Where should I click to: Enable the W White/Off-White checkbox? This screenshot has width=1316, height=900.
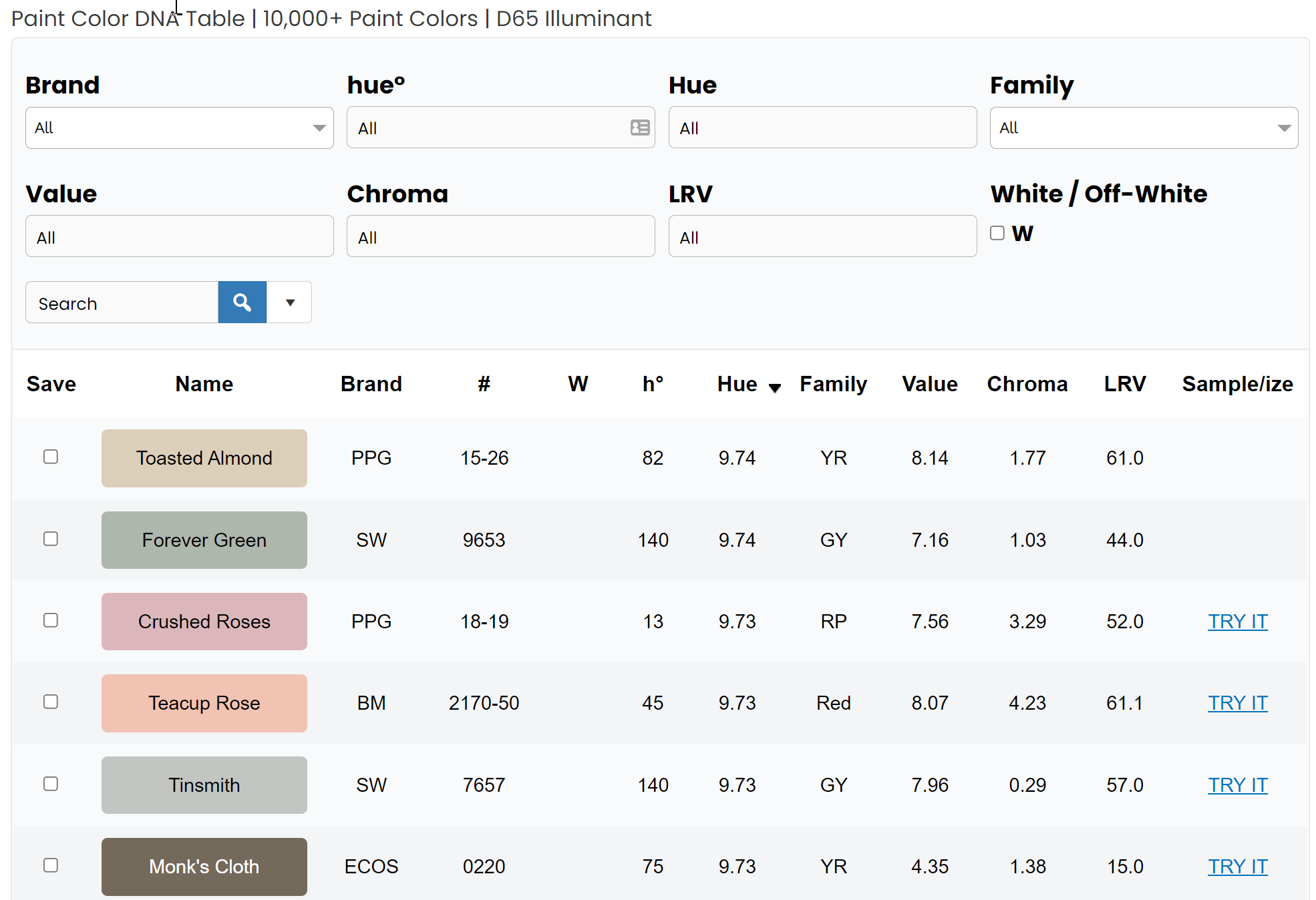997,232
